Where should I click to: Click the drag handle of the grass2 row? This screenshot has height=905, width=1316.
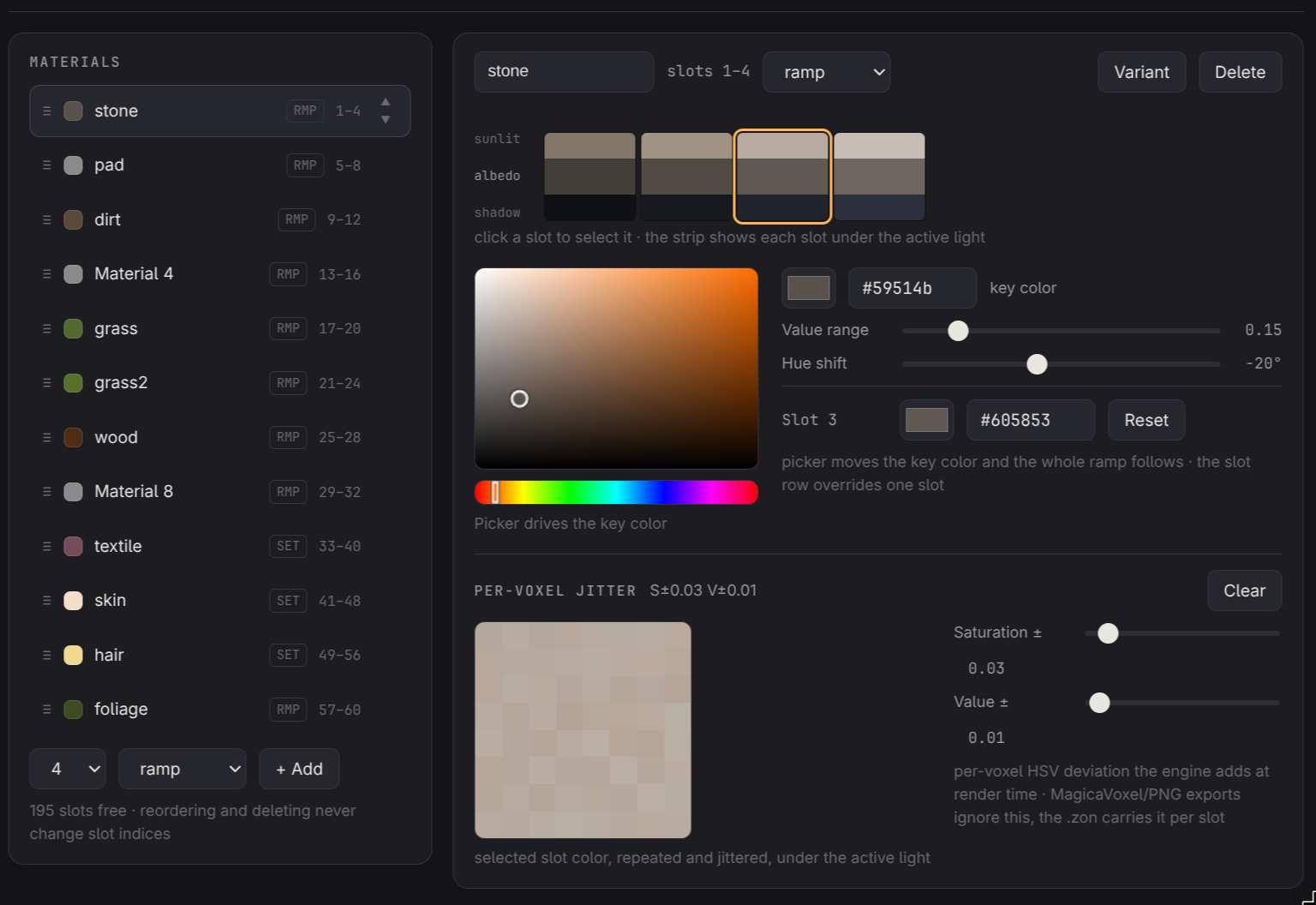pyautogui.click(x=47, y=383)
